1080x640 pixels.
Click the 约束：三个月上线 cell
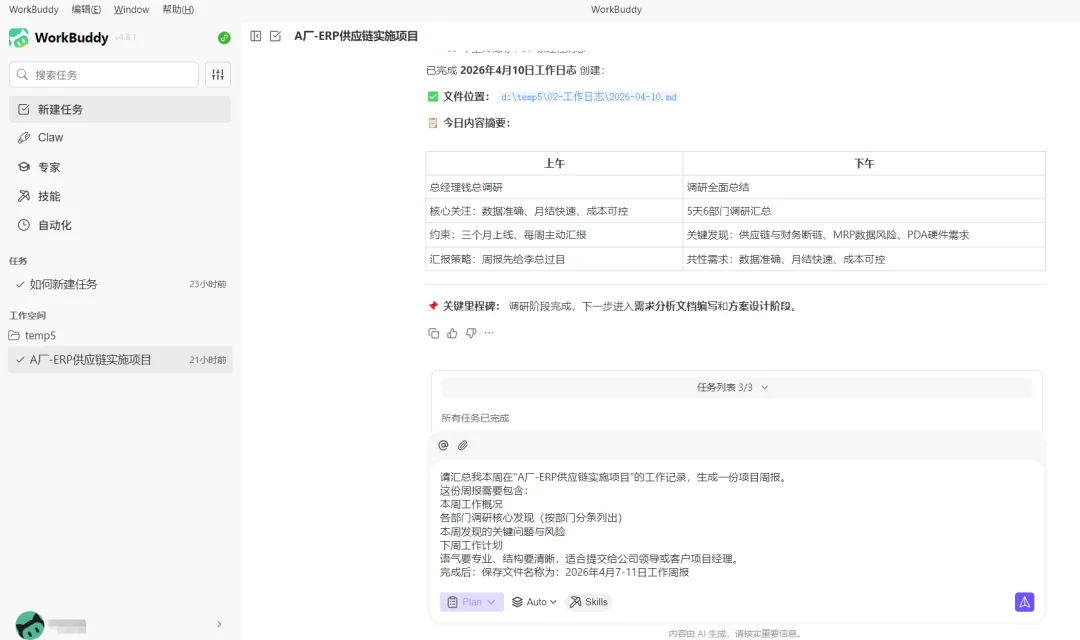click(554, 235)
